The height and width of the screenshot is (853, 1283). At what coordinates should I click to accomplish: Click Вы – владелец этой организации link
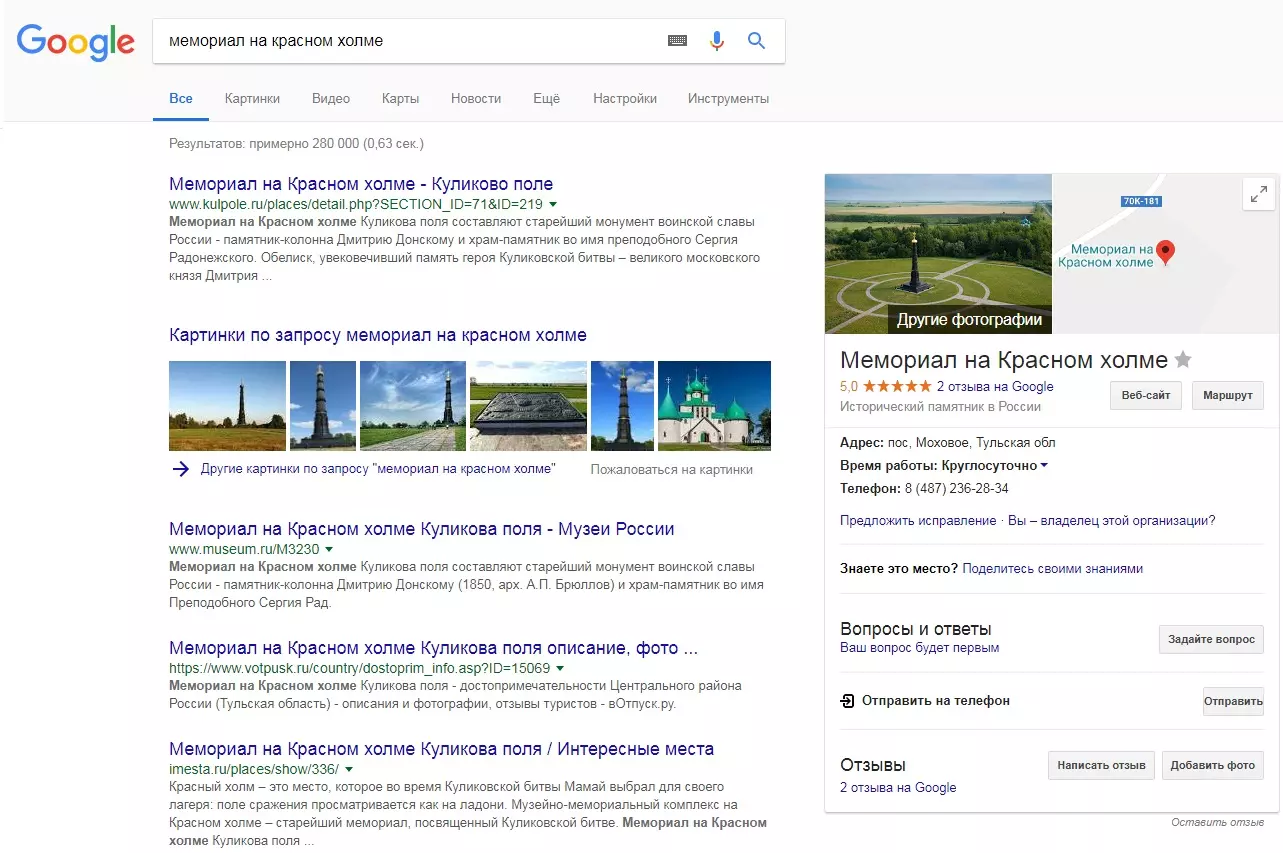(1112, 520)
